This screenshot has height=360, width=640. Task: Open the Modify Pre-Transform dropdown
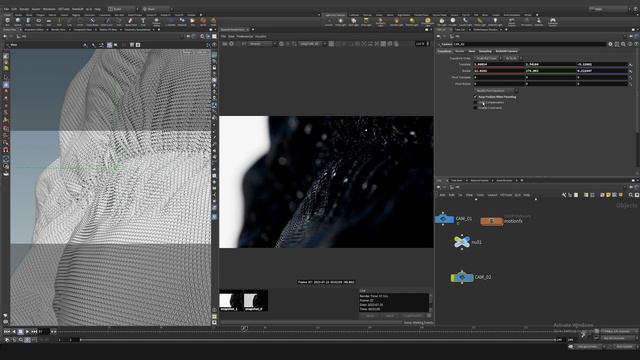tap(496, 91)
